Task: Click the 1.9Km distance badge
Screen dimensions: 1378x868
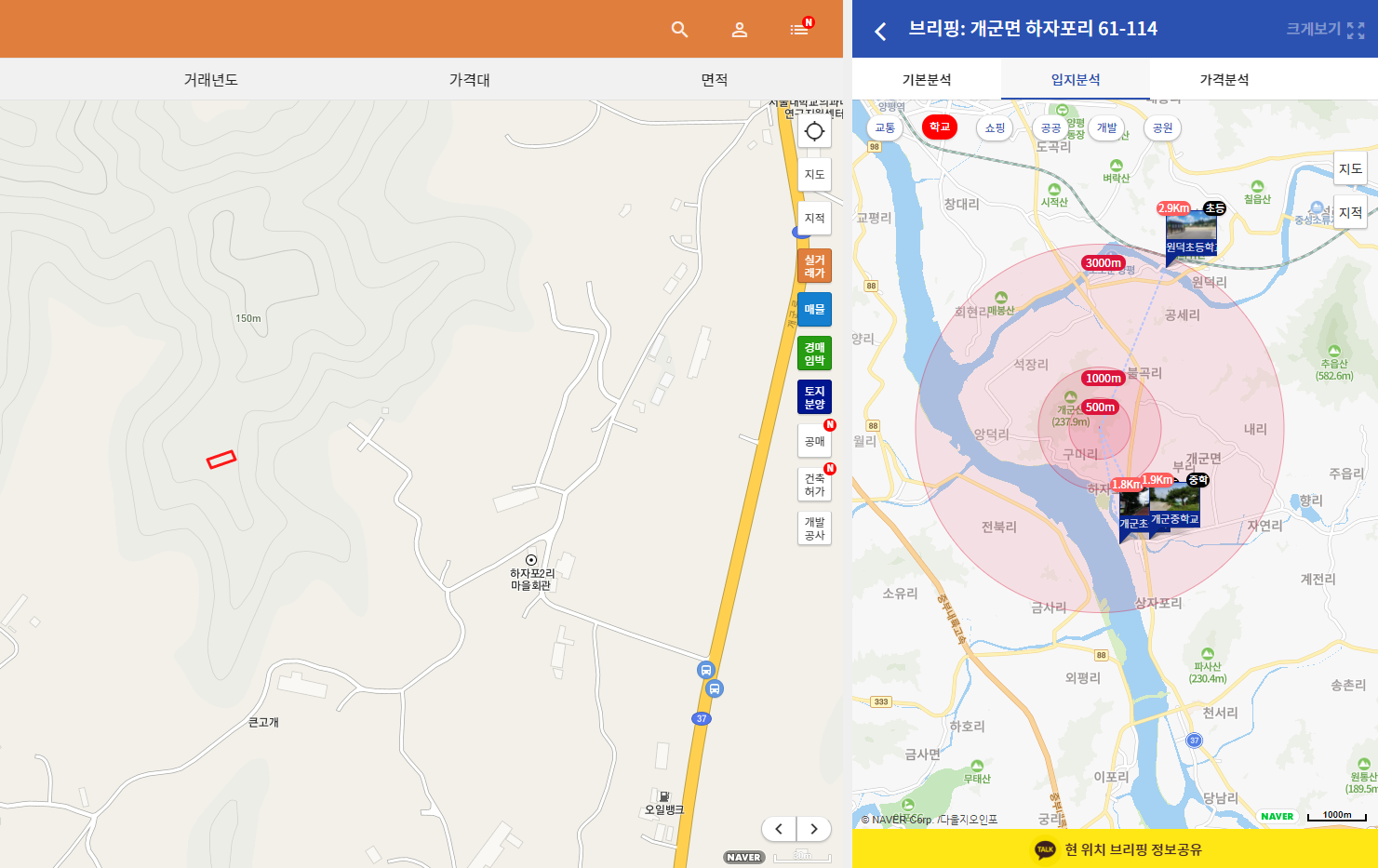Action: (x=1157, y=480)
